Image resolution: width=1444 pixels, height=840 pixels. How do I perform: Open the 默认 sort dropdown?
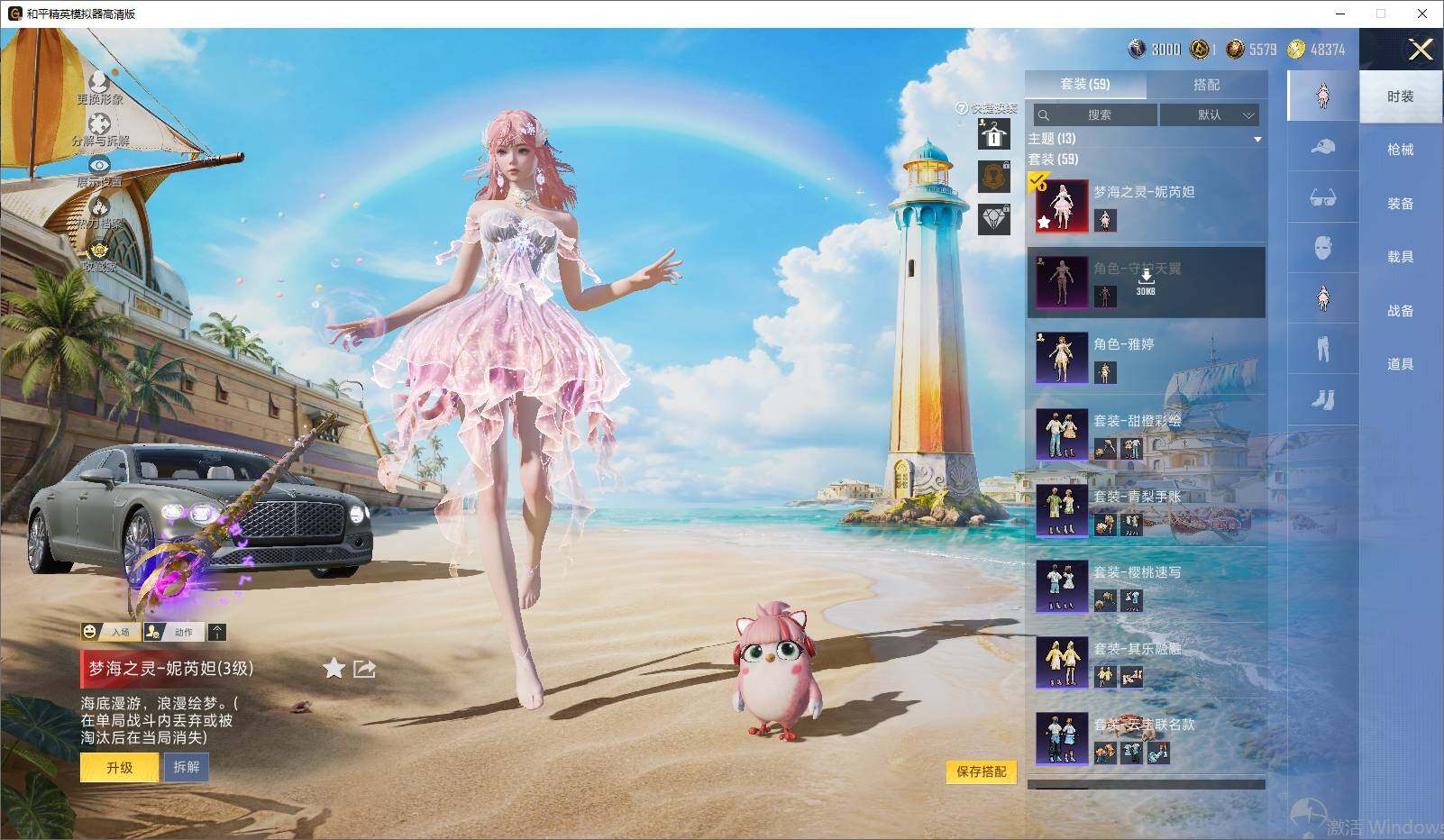(1210, 115)
